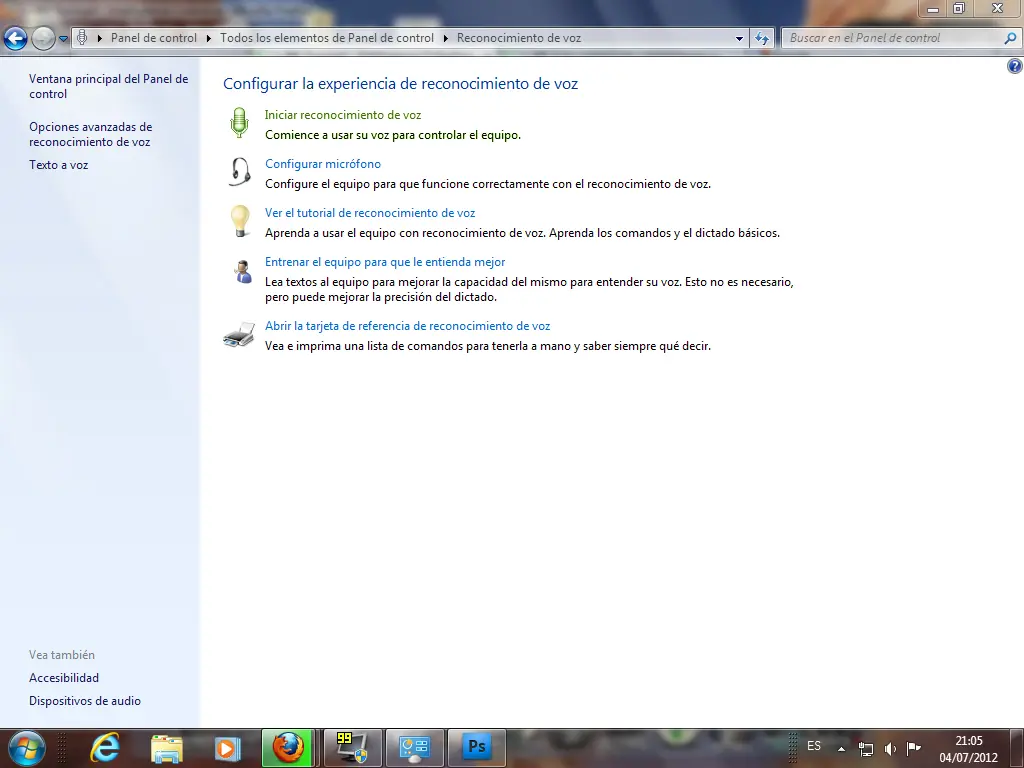Click Entrenar el equipo para que le entienda mejor

click(385, 262)
